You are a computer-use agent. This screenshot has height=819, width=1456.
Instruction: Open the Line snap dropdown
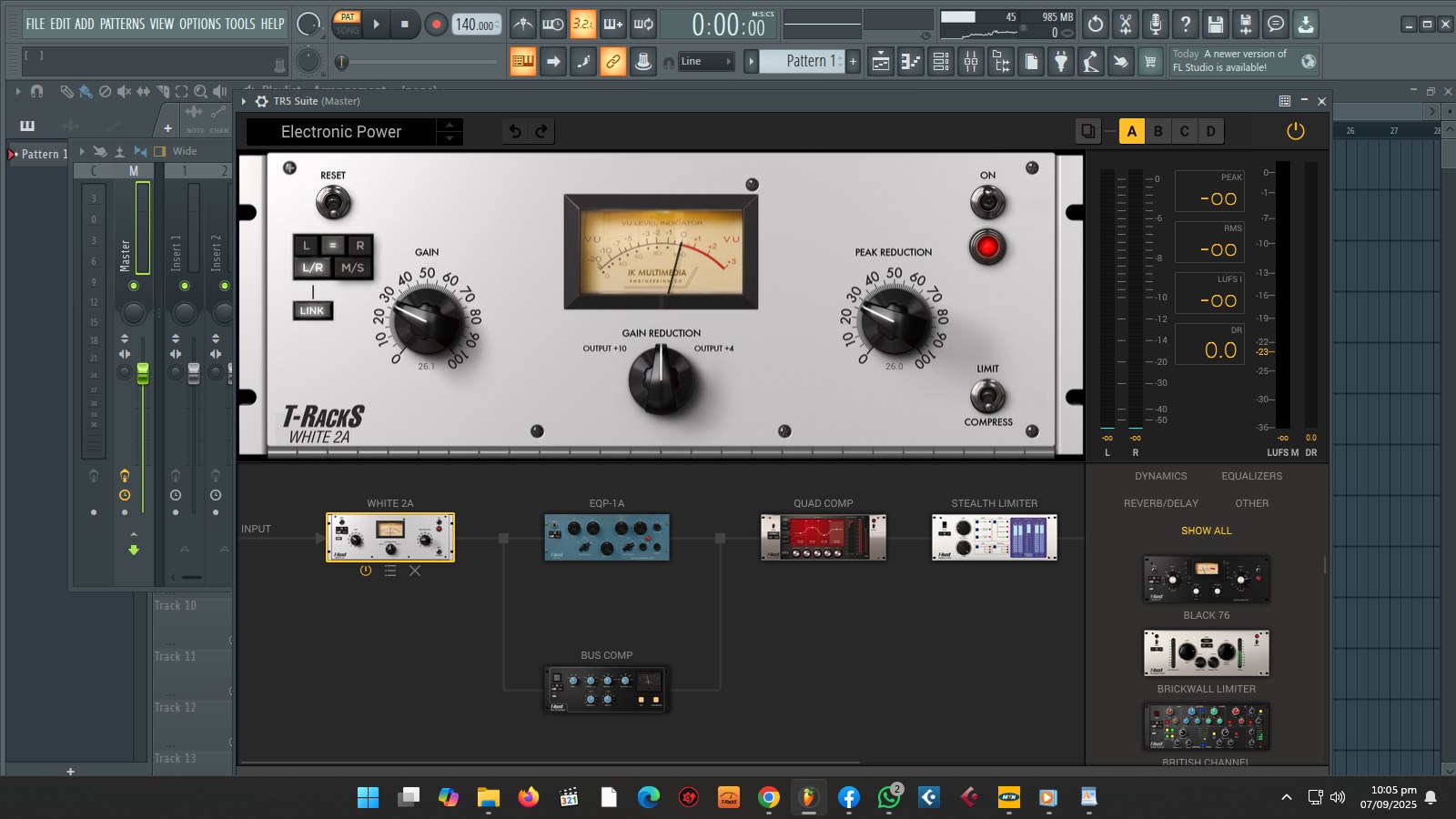pyautogui.click(x=705, y=61)
